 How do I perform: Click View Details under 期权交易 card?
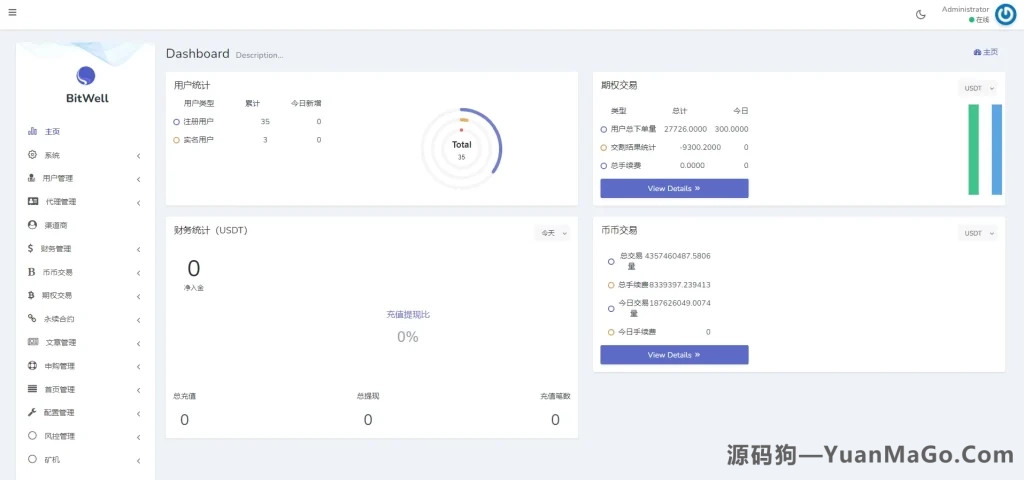674,188
